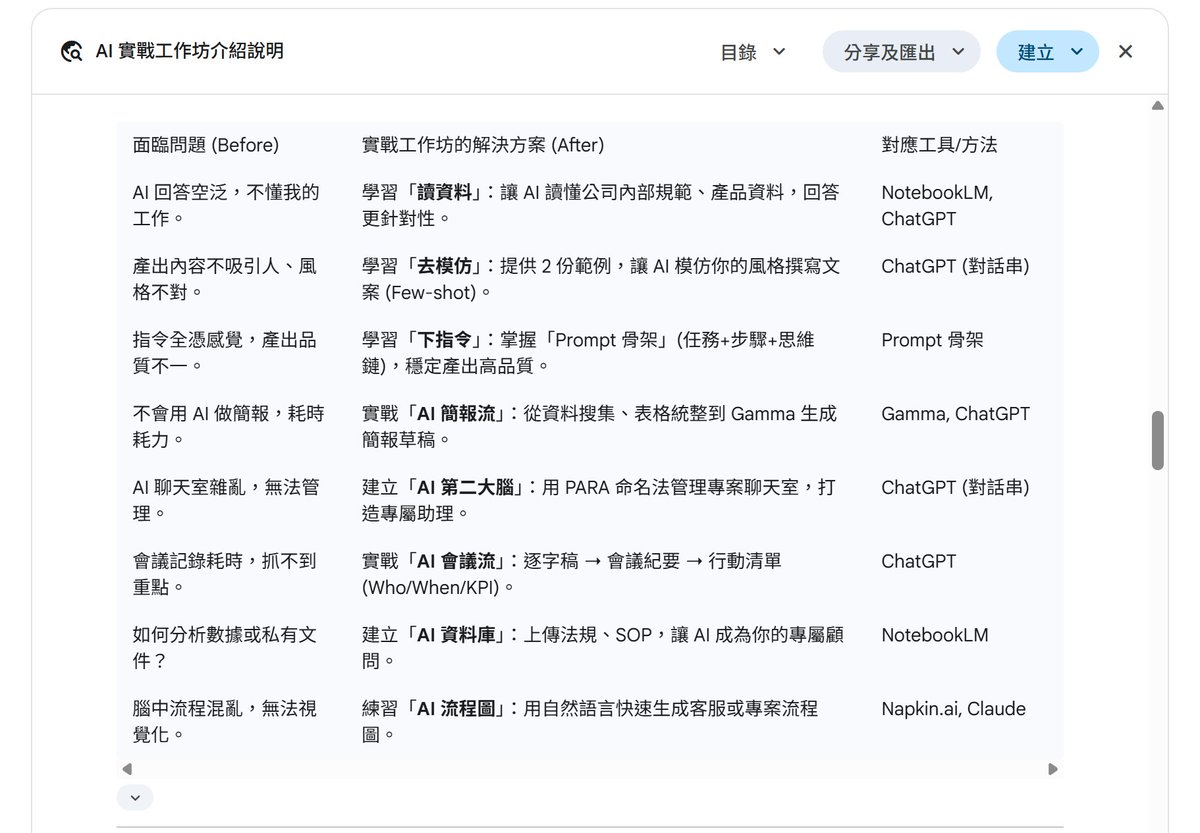Viewport: 1200px width, 833px height.
Task: Click the Gamma, ChatGPT table cell
Action: click(955, 414)
